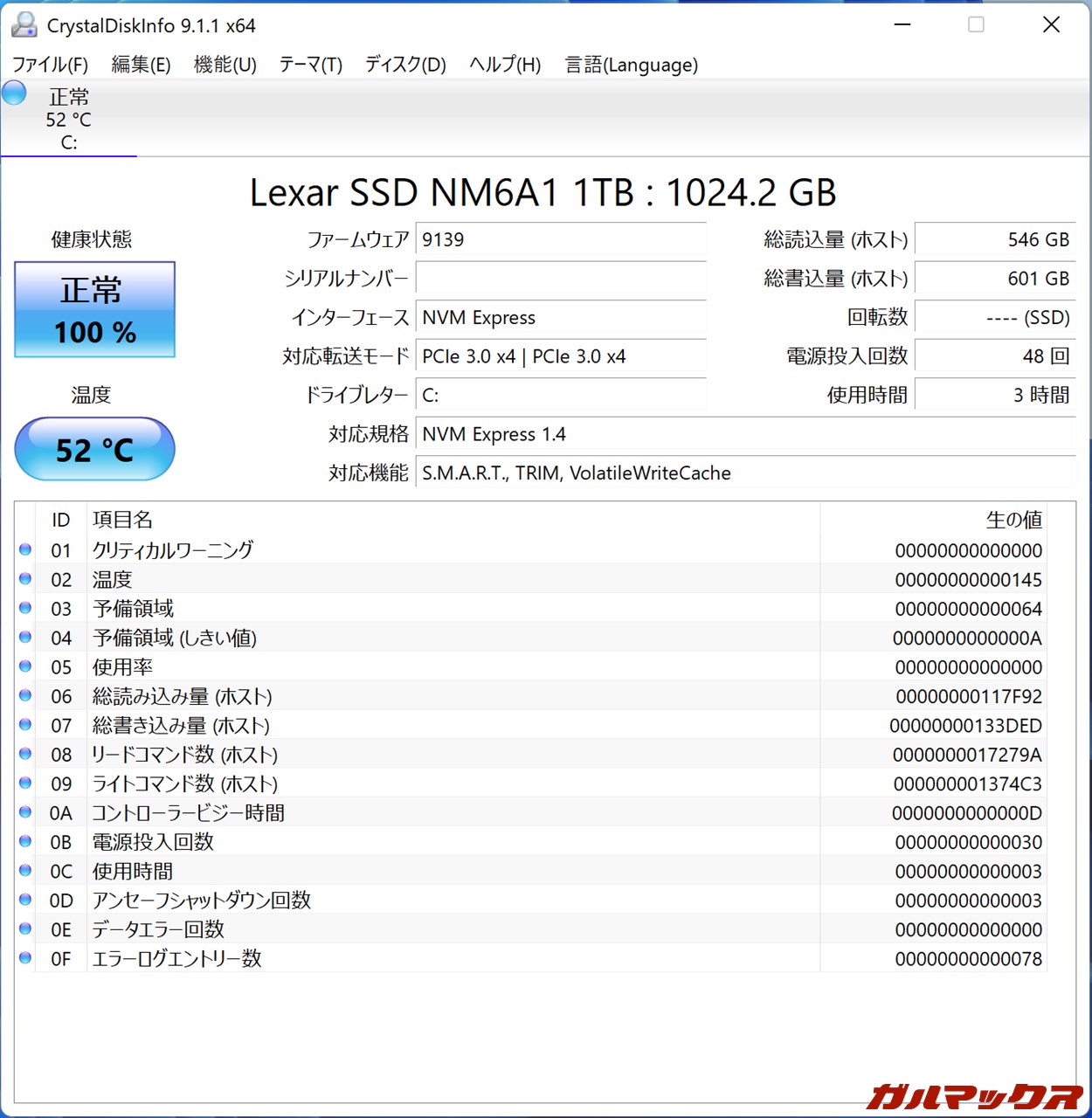Image resolution: width=1092 pixels, height=1118 pixels.
Task: Switch to the 編集(E) menu tab
Action: 141,64
